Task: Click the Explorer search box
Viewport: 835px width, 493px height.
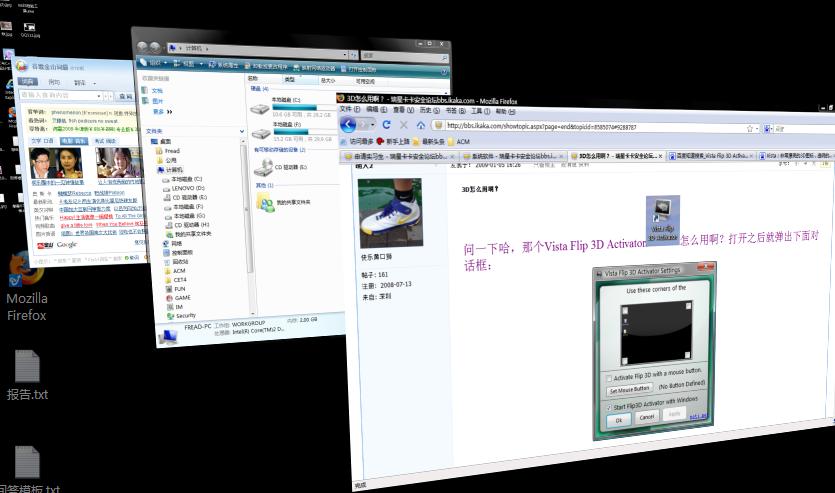Action: (x=404, y=56)
